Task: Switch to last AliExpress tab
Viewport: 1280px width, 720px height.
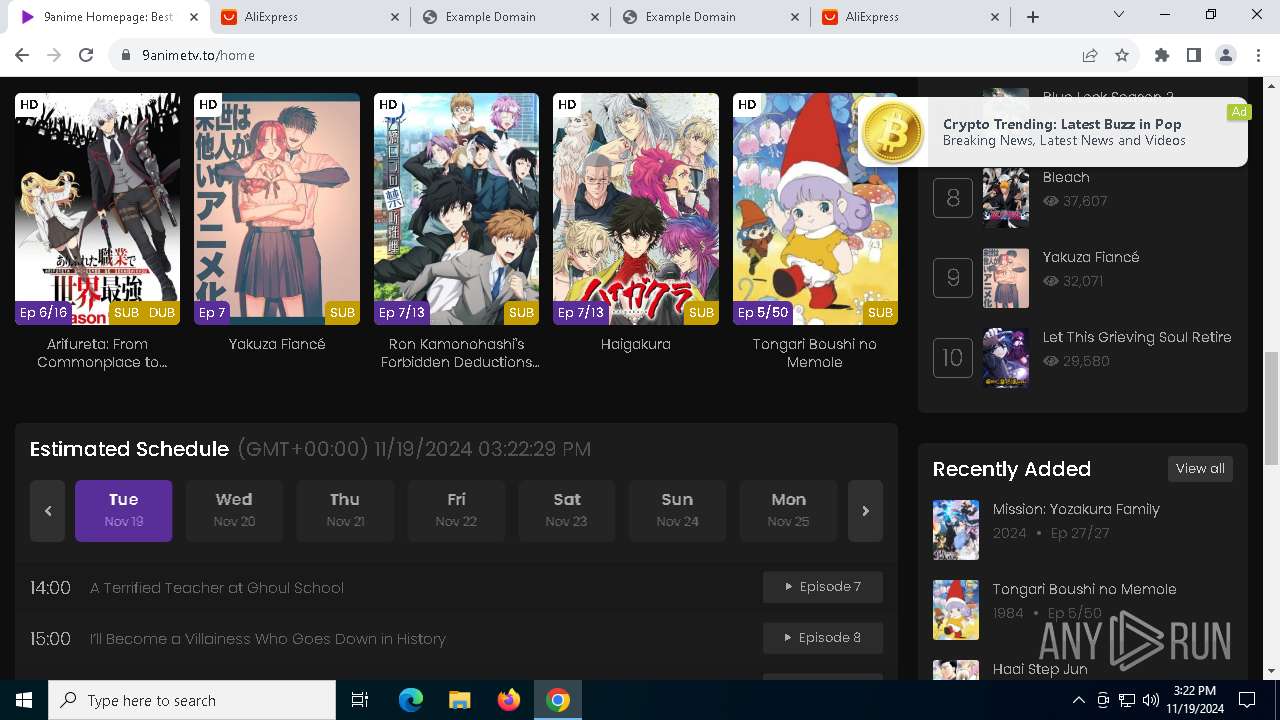Action: tap(910, 17)
